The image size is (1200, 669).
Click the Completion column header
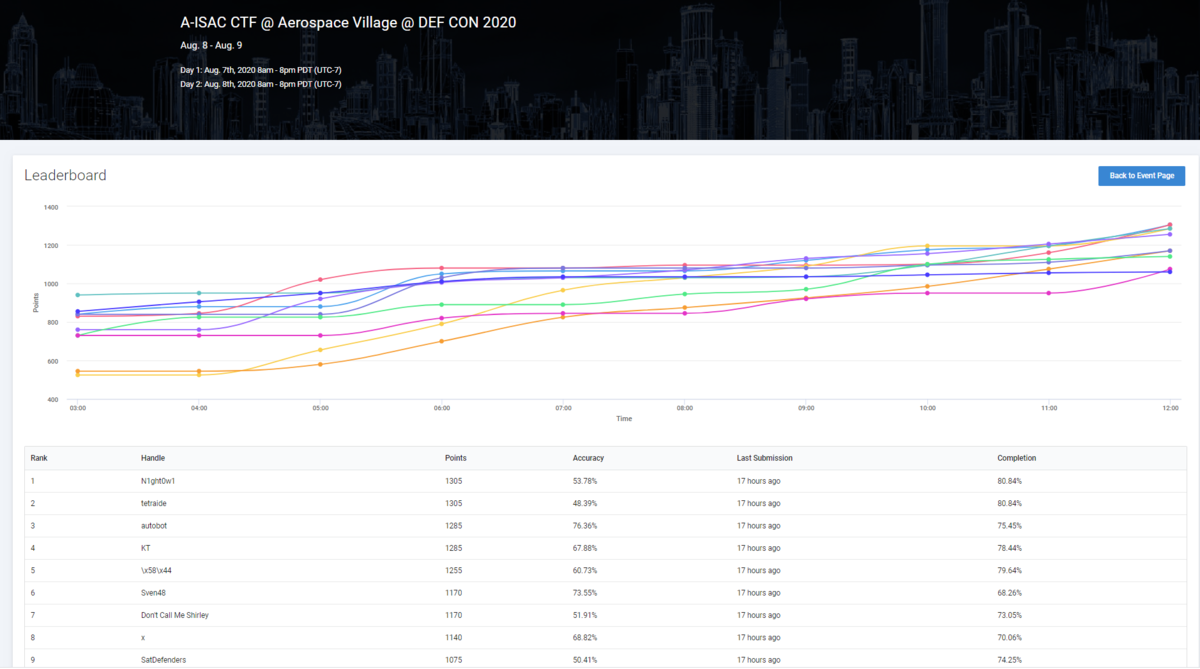click(x=1017, y=458)
